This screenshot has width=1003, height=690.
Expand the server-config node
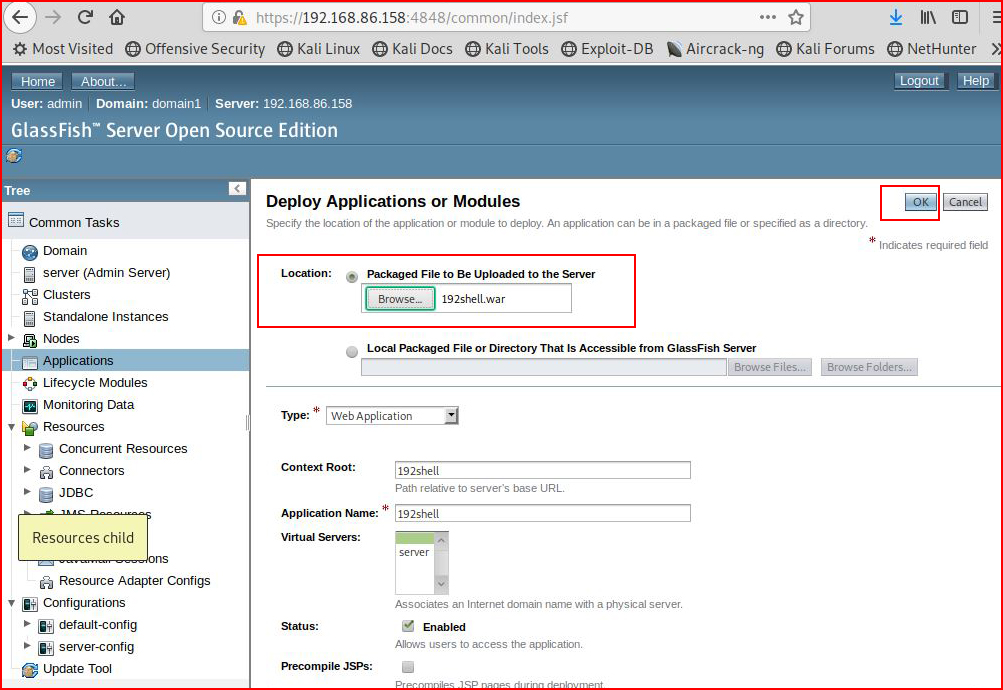tap(27, 645)
